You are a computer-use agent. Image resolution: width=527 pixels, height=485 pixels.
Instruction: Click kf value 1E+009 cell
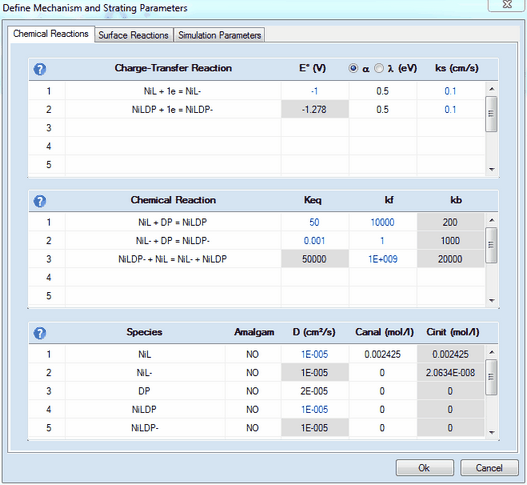[383, 259]
